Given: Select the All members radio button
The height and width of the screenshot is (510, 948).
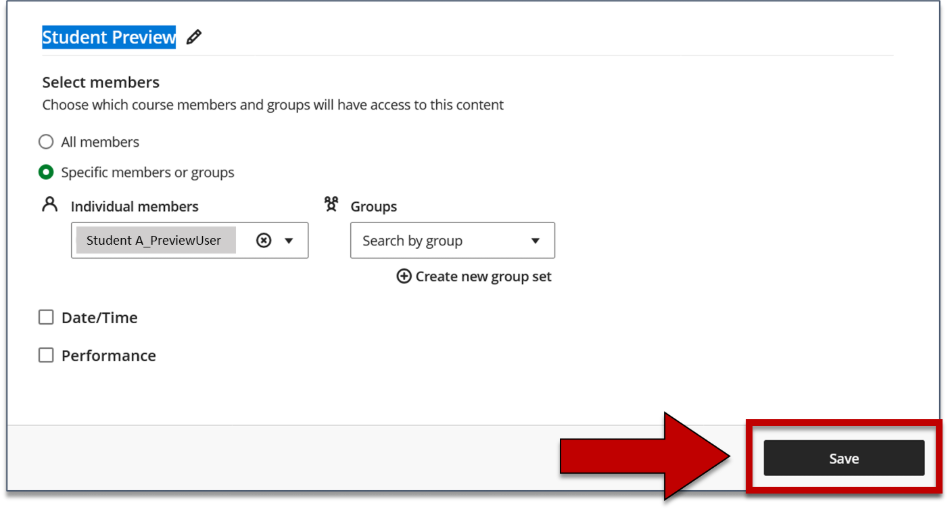Looking at the screenshot, I should pos(46,142).
